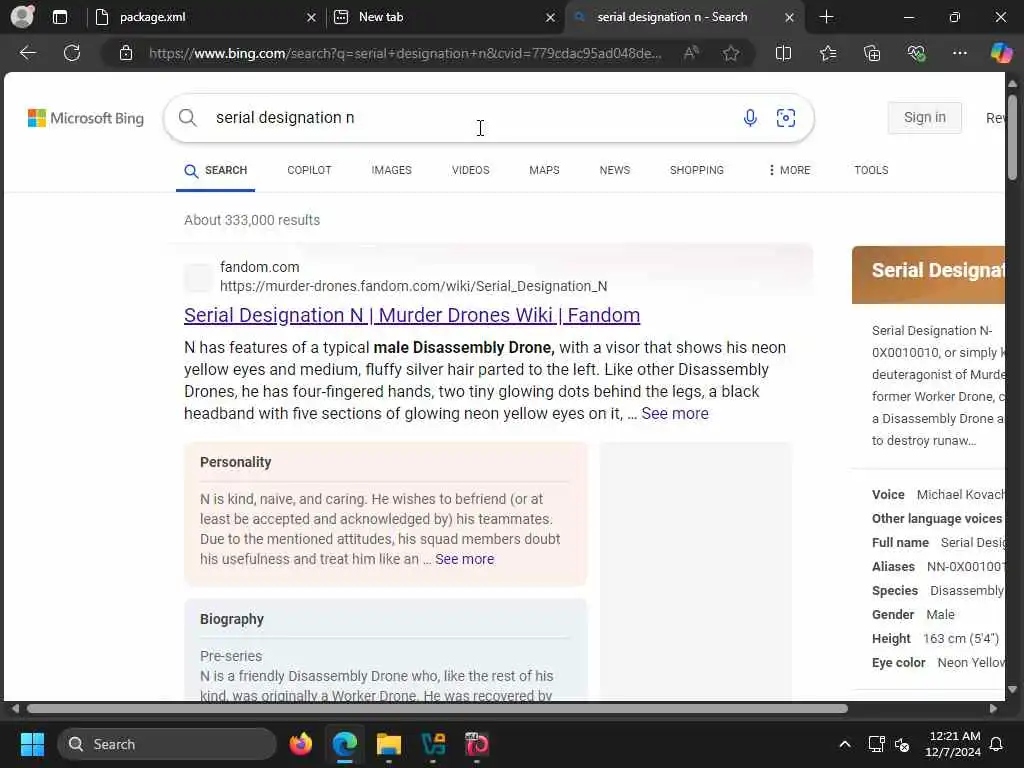This screenshot has height=768, width=1024.
Task: Close the New tab tab
Action: pos(551,18)
